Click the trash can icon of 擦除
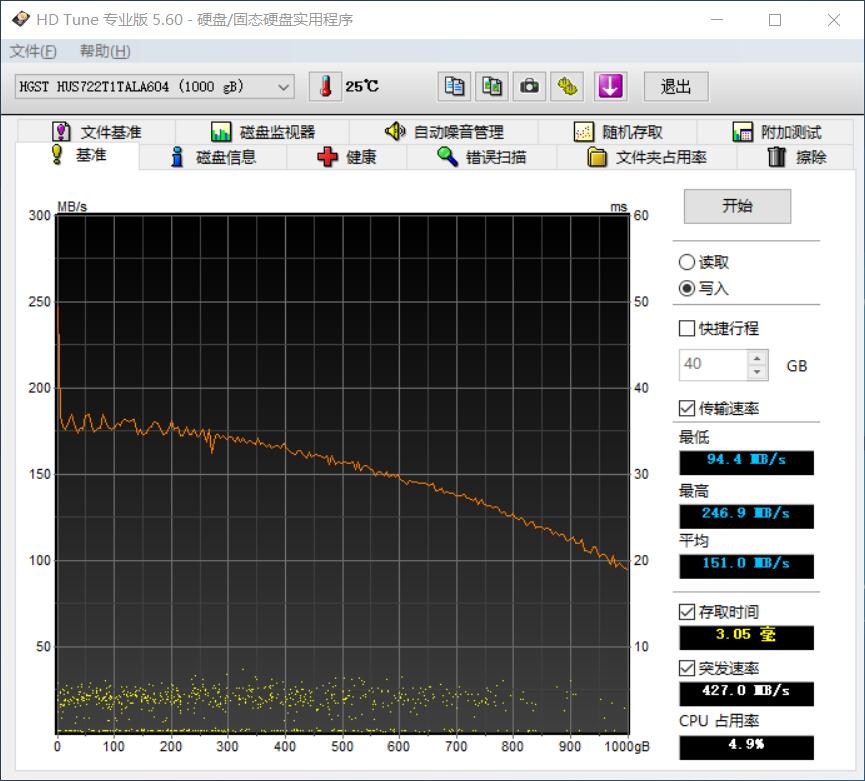Viewport: 865px width, 781px height. (776, 157)
